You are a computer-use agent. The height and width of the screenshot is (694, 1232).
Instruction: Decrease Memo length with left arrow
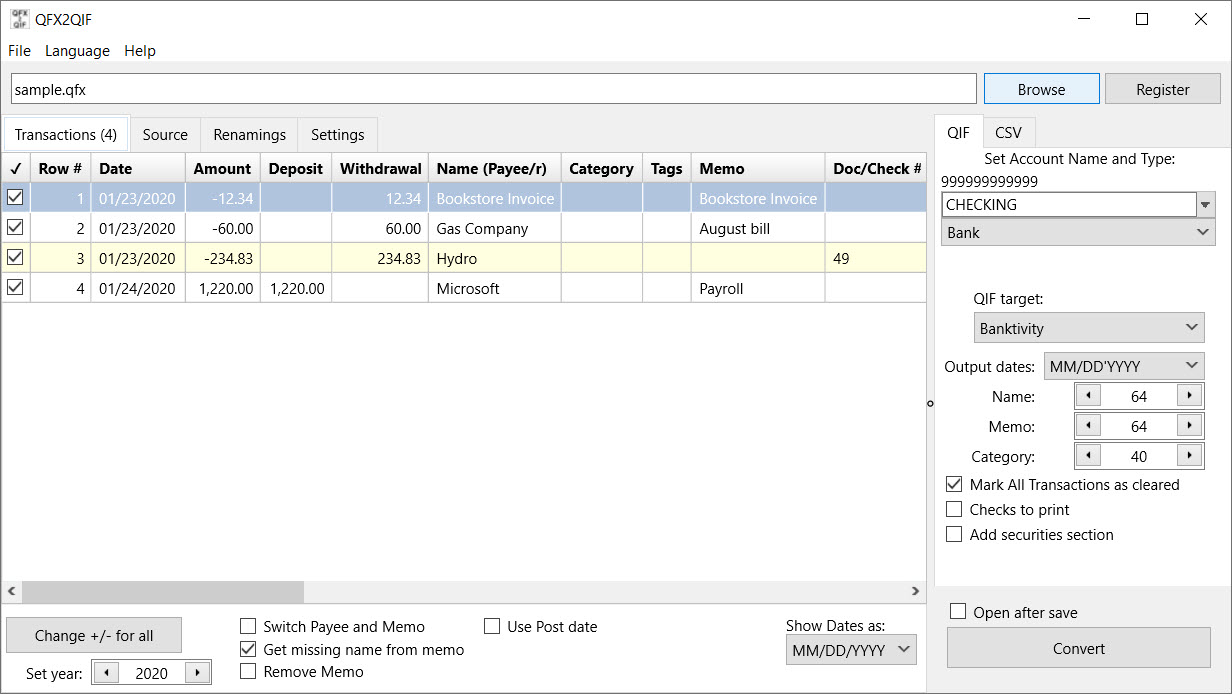click(x=1089, y=426)
